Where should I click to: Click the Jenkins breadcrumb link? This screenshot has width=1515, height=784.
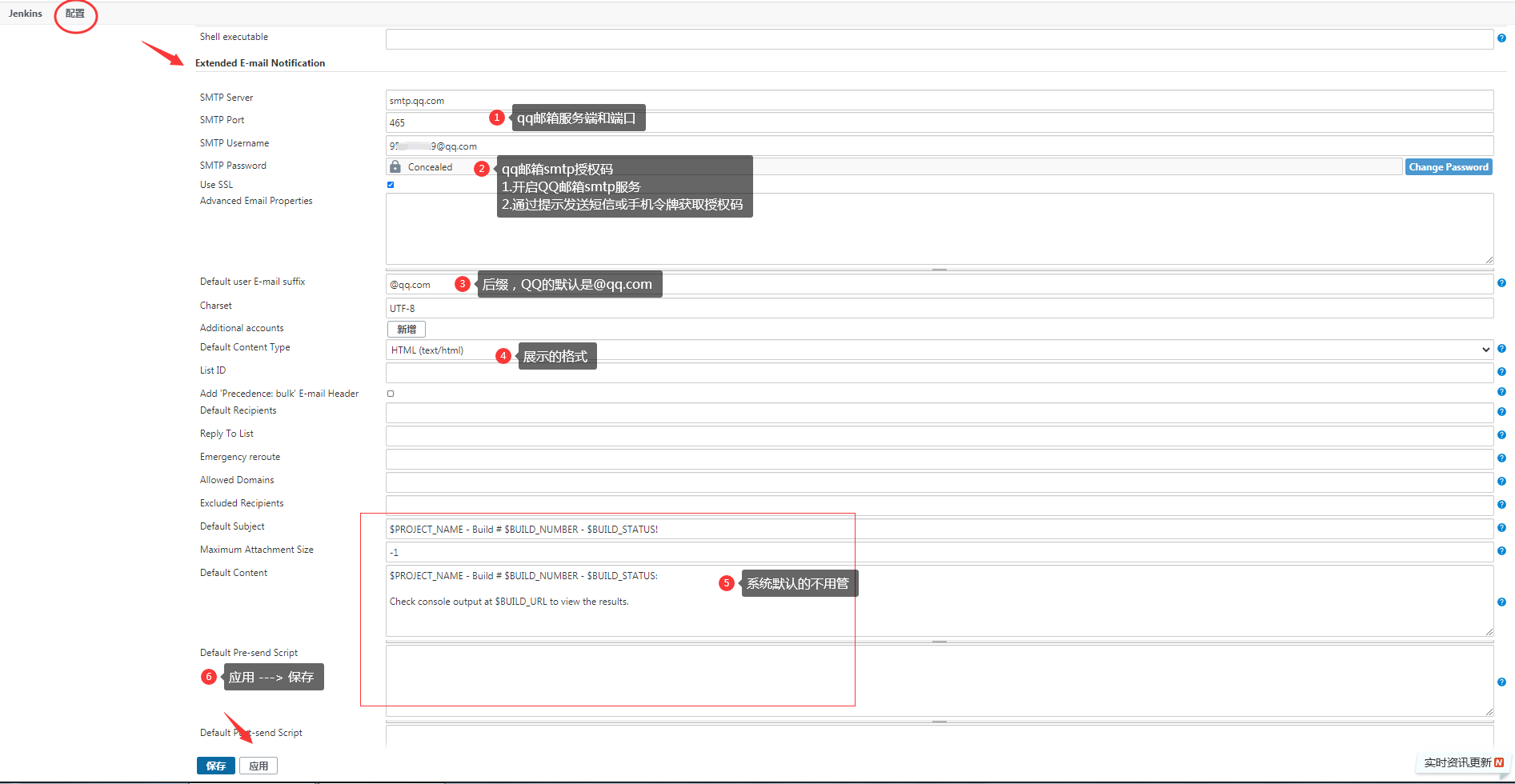coord(26,14)
